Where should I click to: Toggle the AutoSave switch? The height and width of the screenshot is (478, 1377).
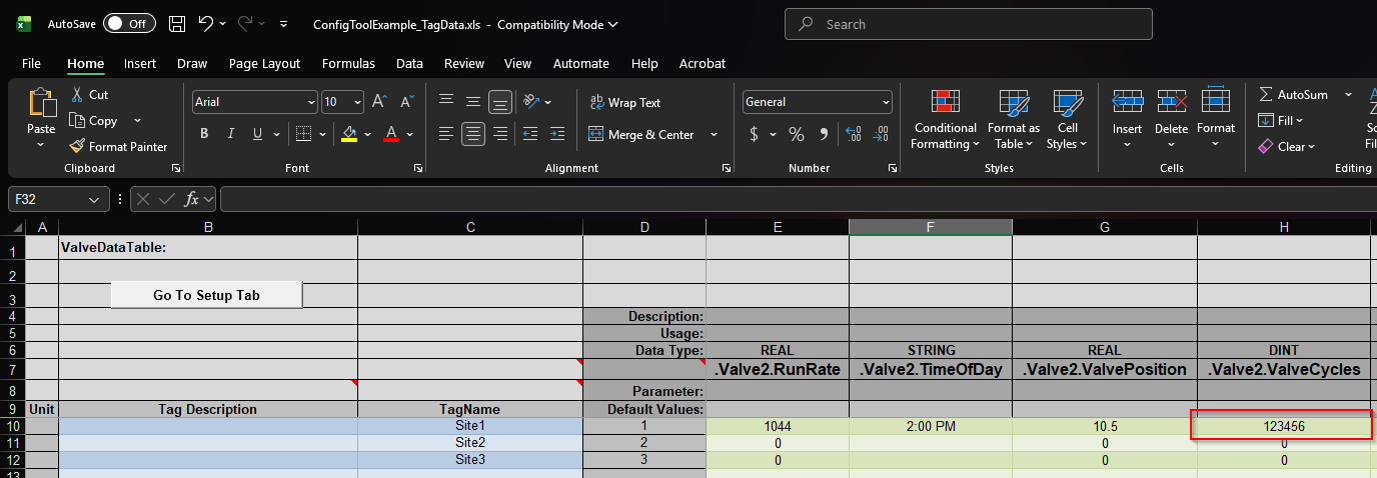[x=130, y=23]
